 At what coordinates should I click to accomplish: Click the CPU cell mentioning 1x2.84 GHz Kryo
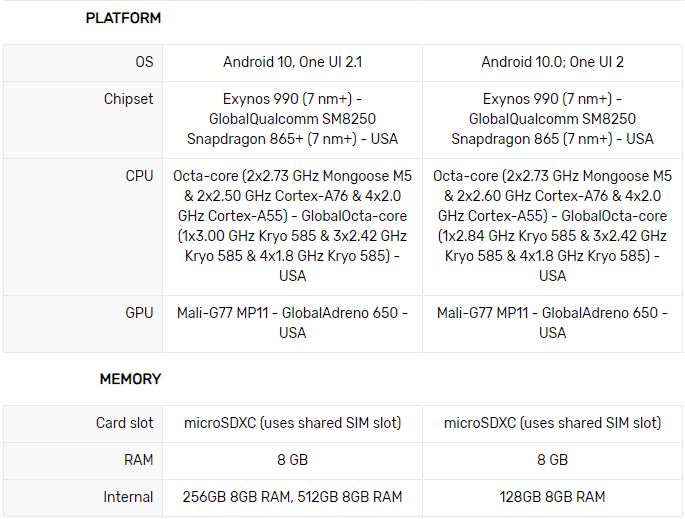[x=552, y=226]
